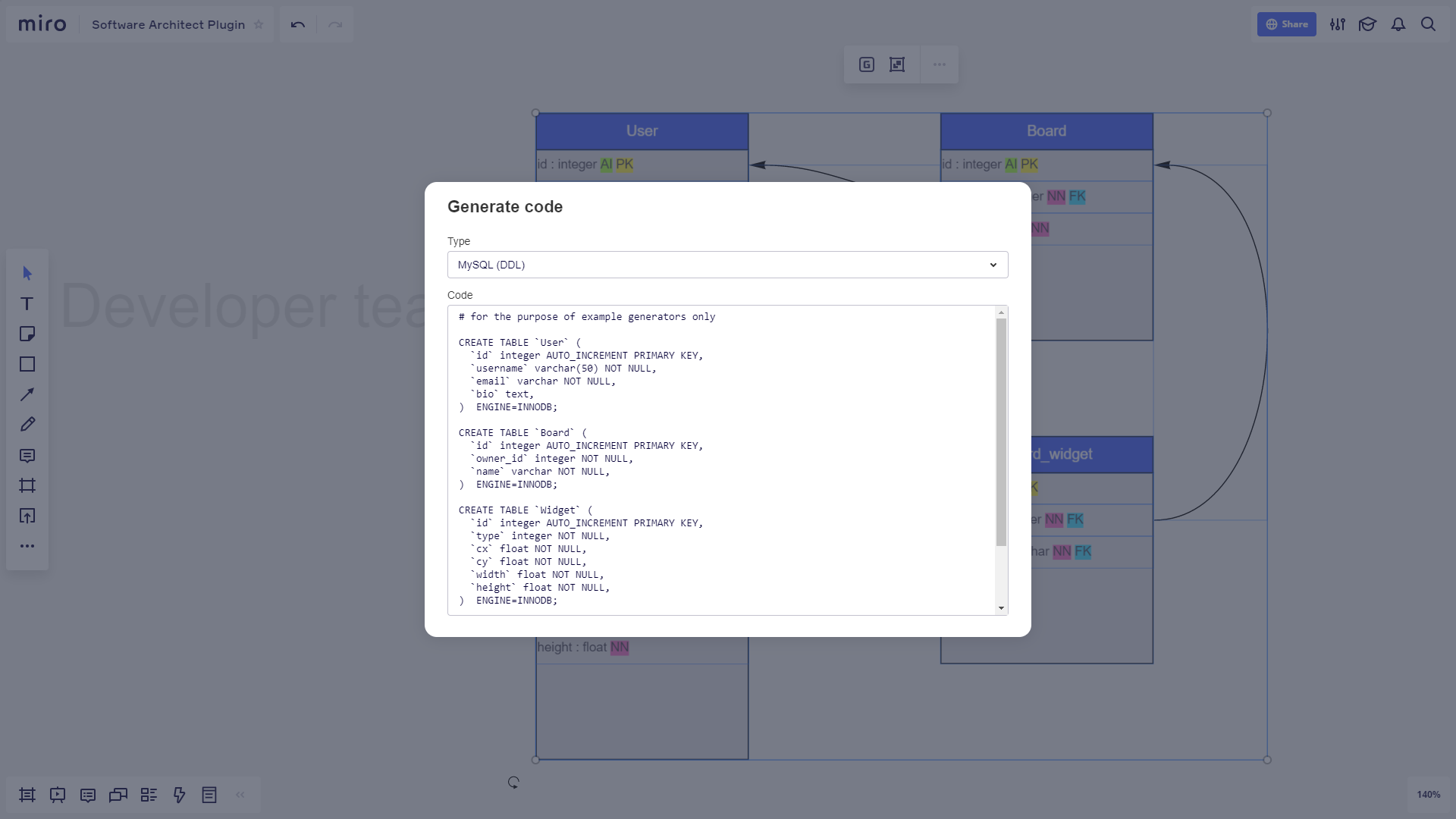Click the undo arrow button
Screen dimensions: 1456x819
coord(298,24)
